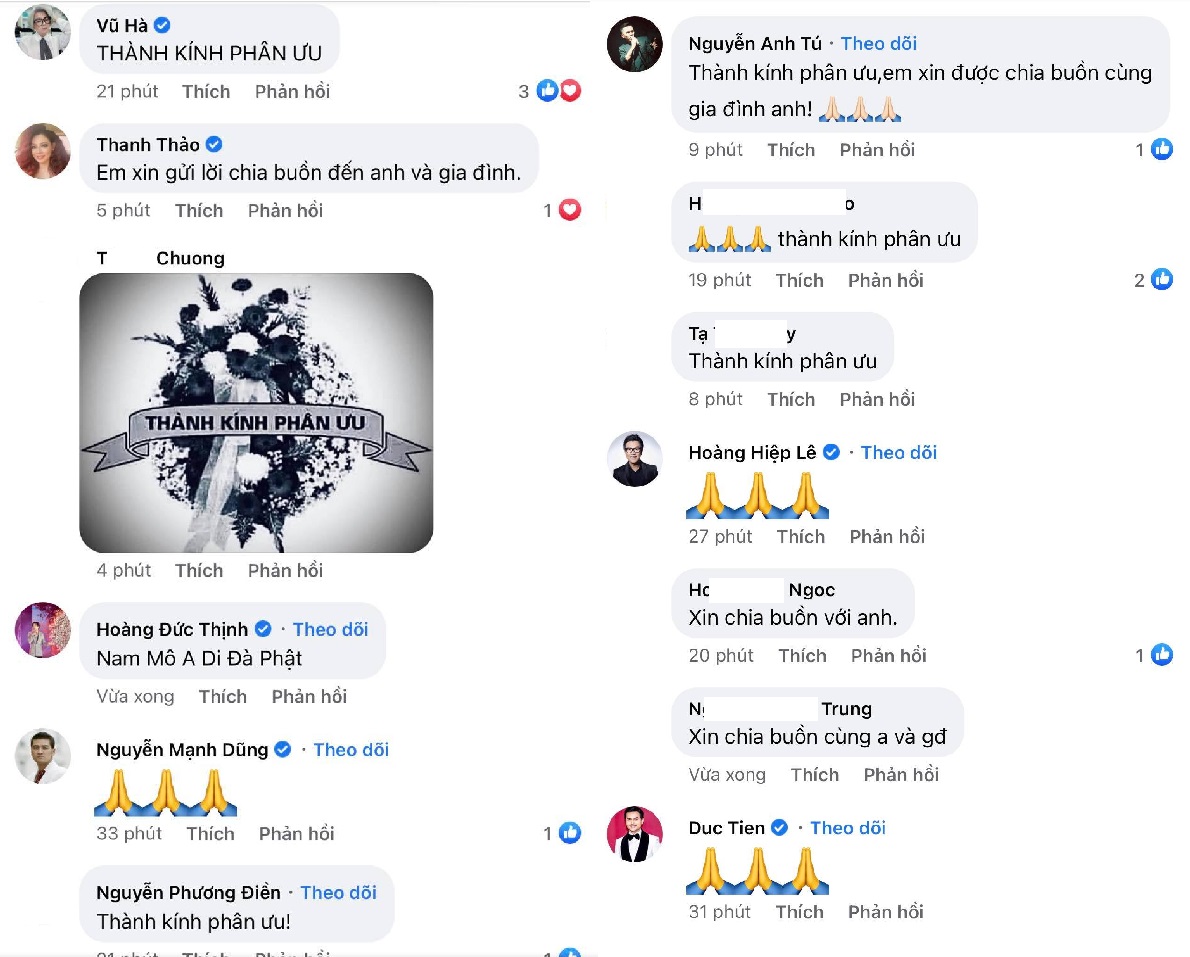View the heart reaction on Thanh Thảo's comment
The image size is (1190, 957).
[570, 210]
